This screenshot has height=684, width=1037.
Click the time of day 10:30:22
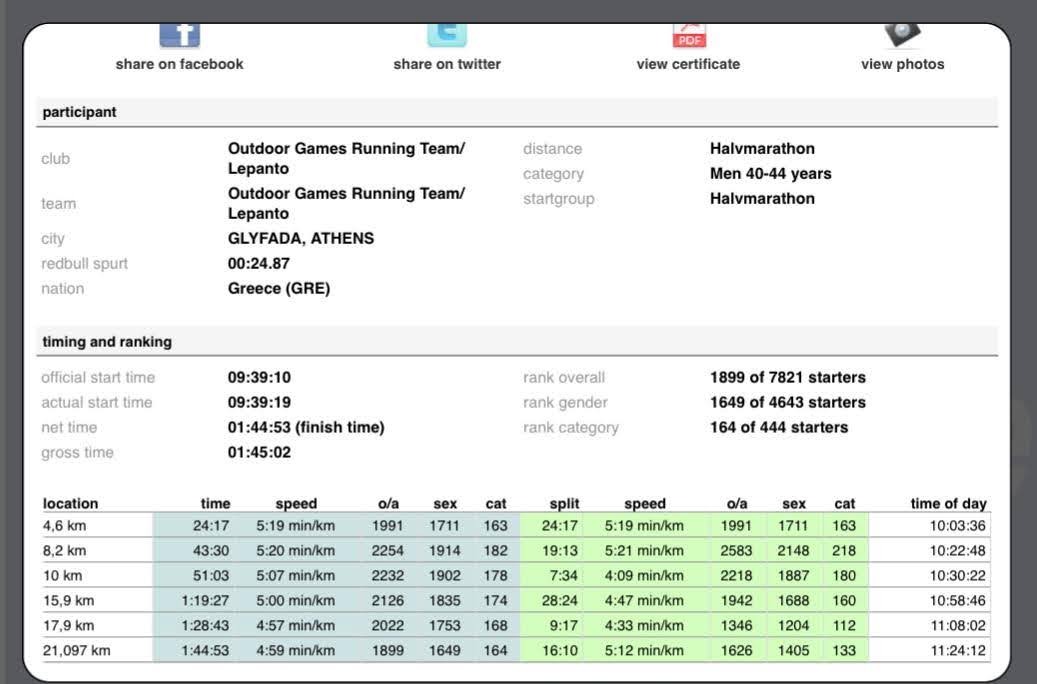click(x=958, y=576)
